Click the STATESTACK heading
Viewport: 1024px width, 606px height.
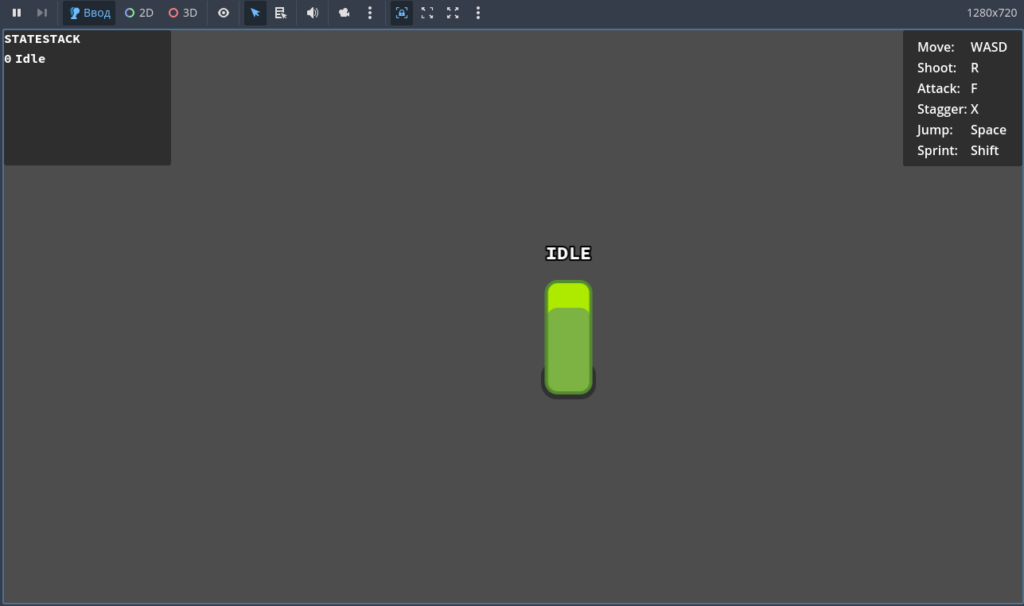[x=42, y=39]
